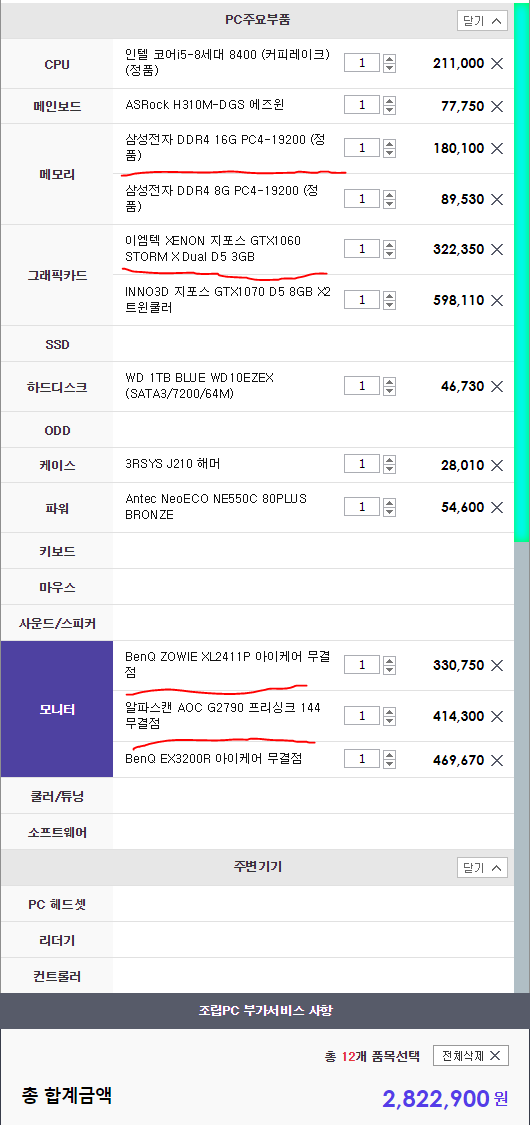532x1125 pixels.
Task: Edit quantity field of Samsung DDR4 8G memory
Action: click(x=362, y=199)
